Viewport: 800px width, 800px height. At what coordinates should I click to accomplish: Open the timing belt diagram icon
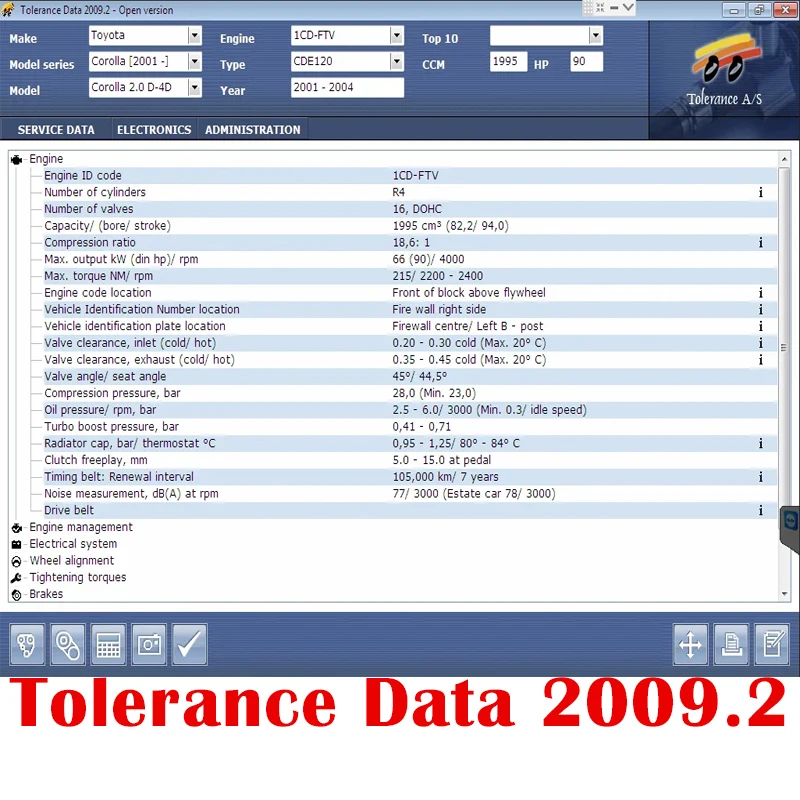[27, 644]
